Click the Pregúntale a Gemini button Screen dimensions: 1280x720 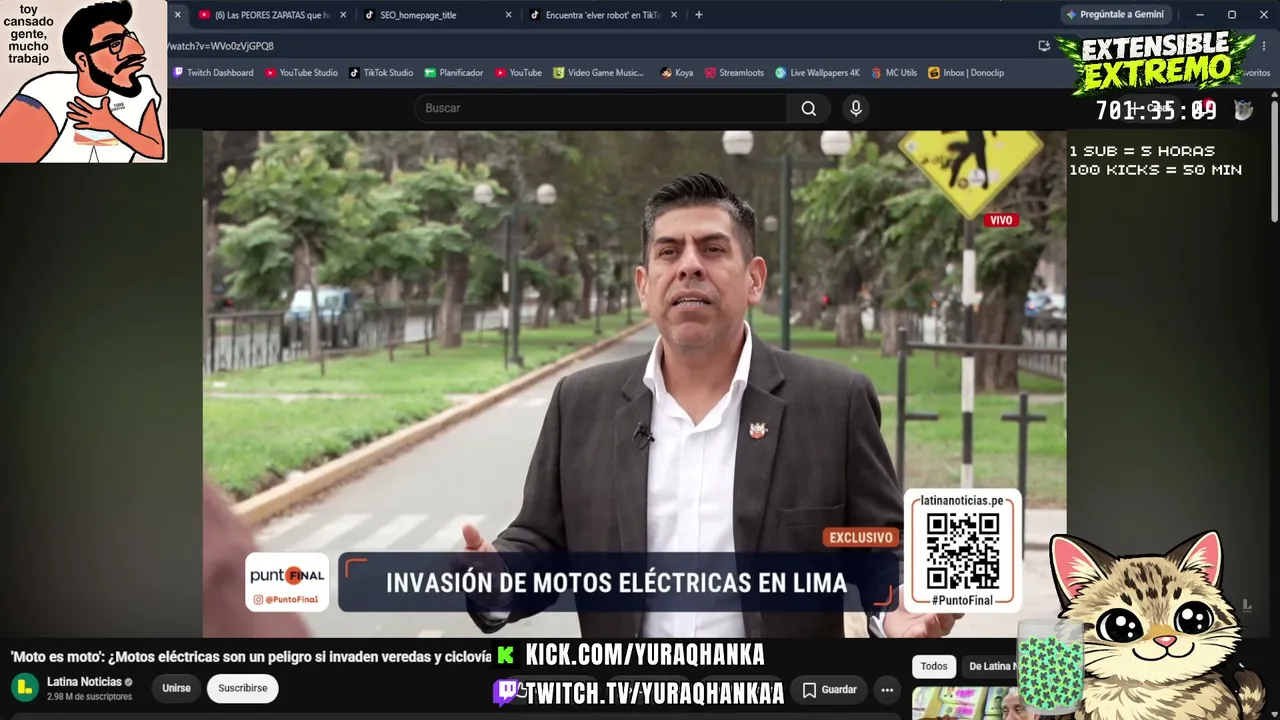click(1115, 15)
